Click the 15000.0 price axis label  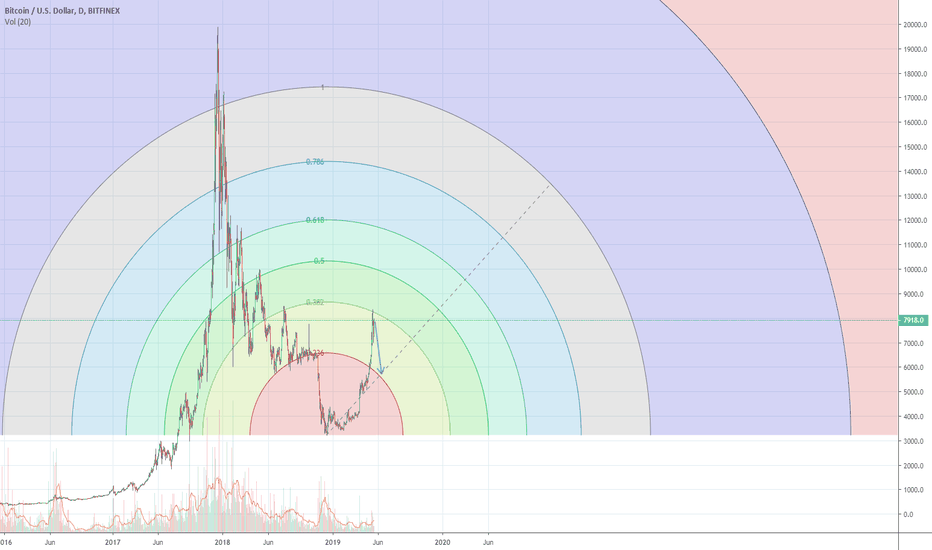click(x=915, y=147)
